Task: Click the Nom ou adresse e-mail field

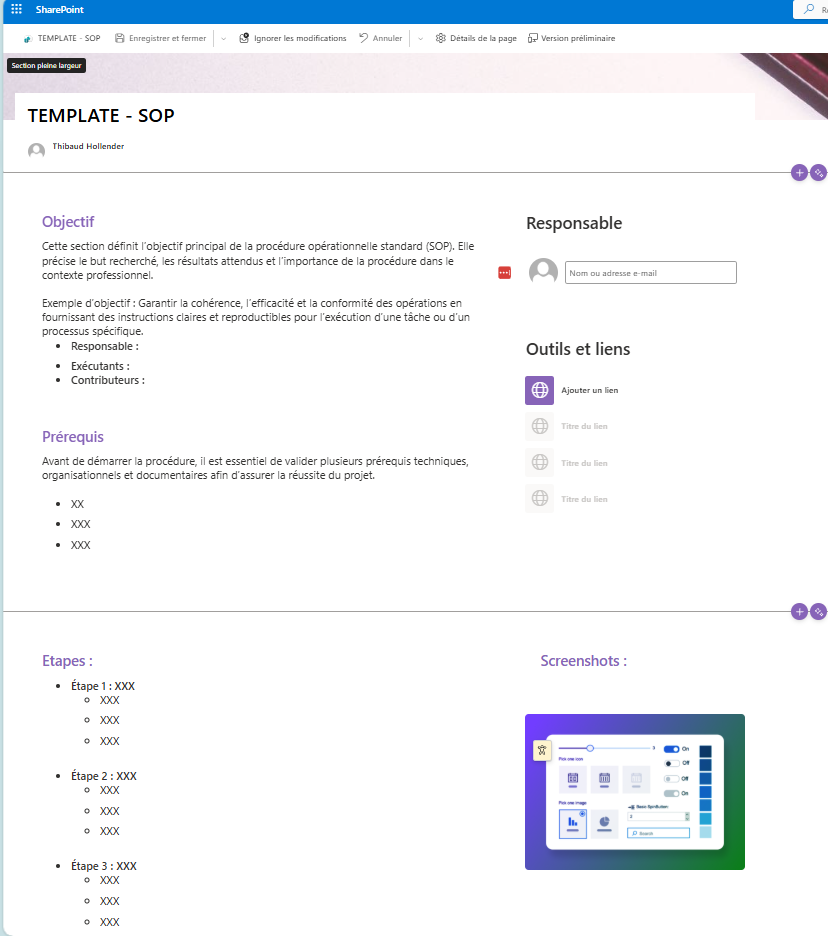Action: coord(650,273)
